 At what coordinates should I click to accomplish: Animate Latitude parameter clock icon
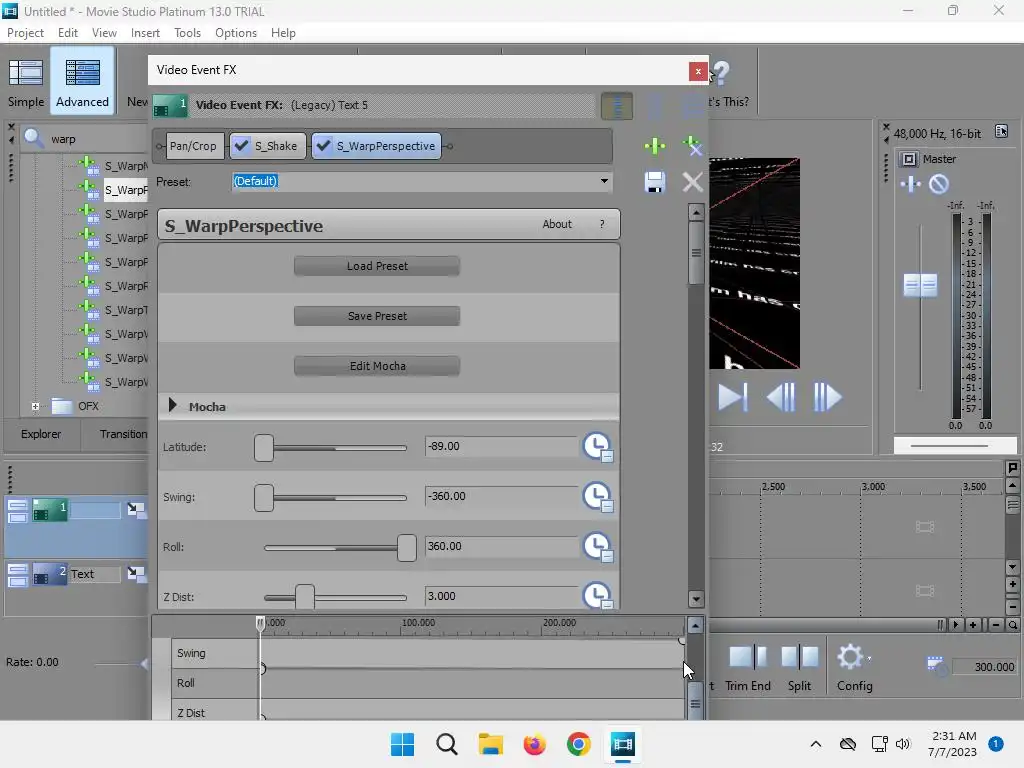pos(597,447)
